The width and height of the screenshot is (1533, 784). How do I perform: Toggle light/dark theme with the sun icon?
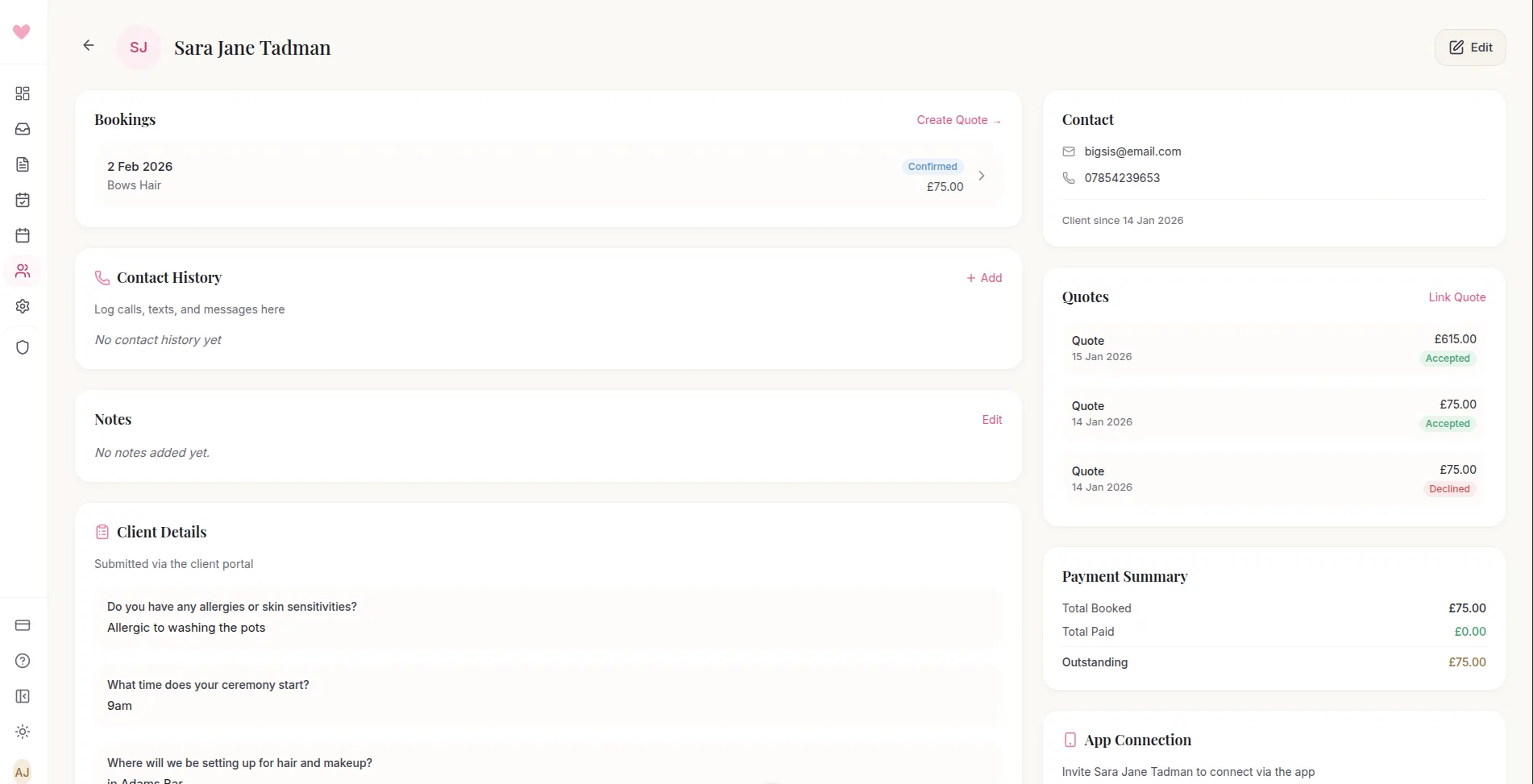pos(22,732)
